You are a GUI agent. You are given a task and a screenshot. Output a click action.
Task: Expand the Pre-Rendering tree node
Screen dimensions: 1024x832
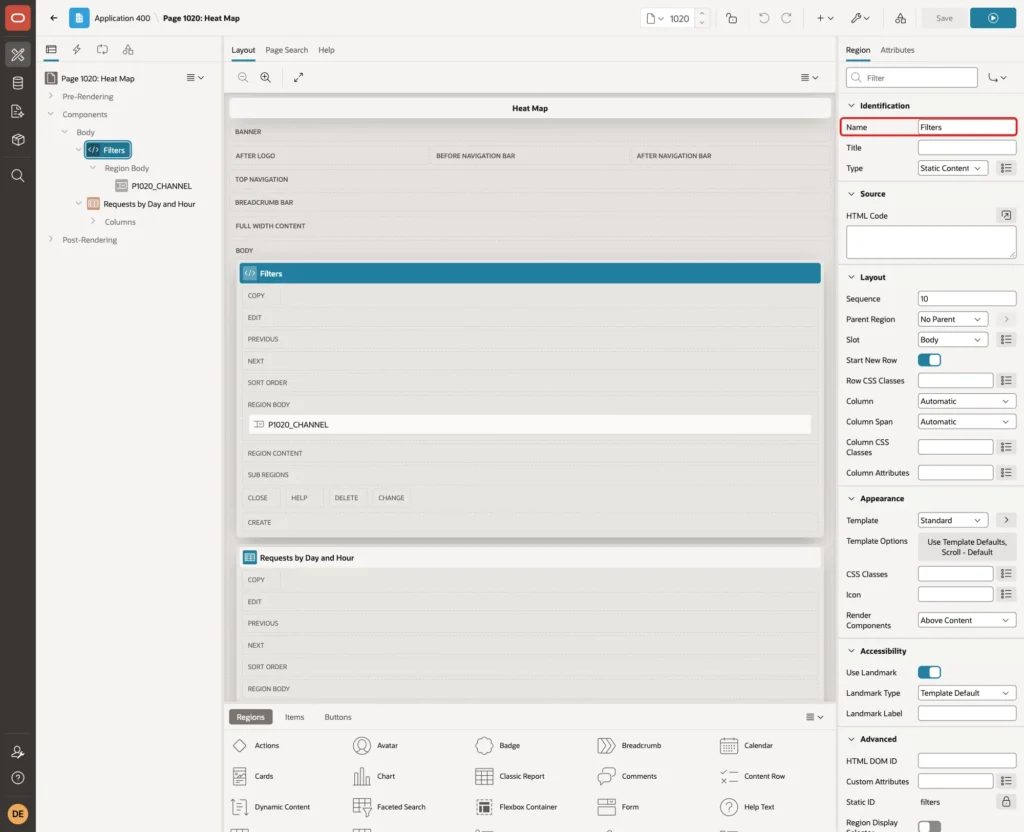(51, 96)
